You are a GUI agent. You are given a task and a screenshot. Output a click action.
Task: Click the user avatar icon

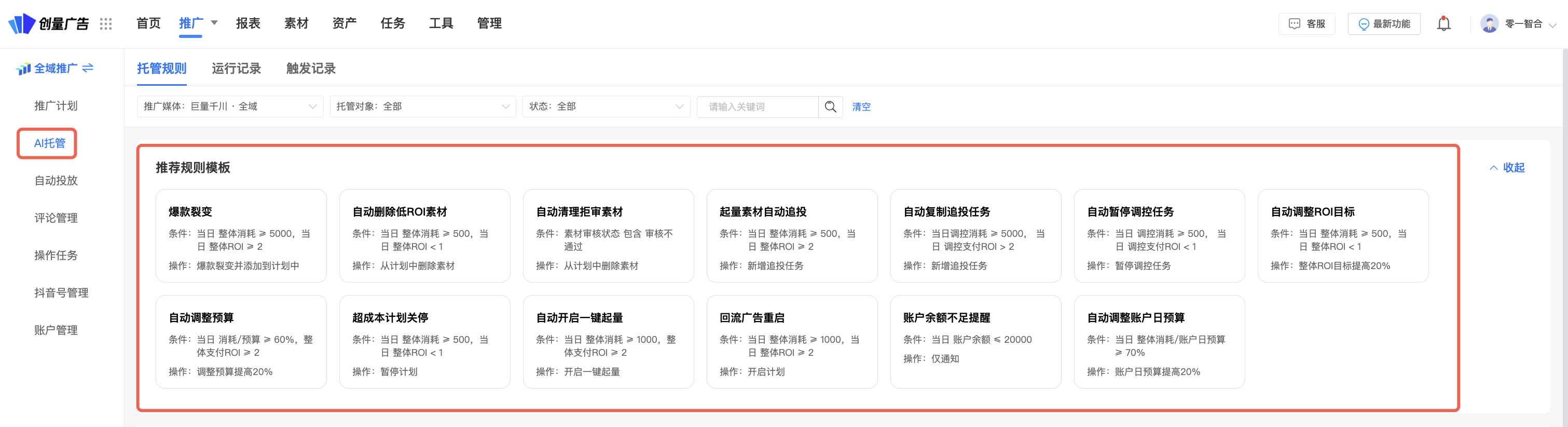(1489, 24)
